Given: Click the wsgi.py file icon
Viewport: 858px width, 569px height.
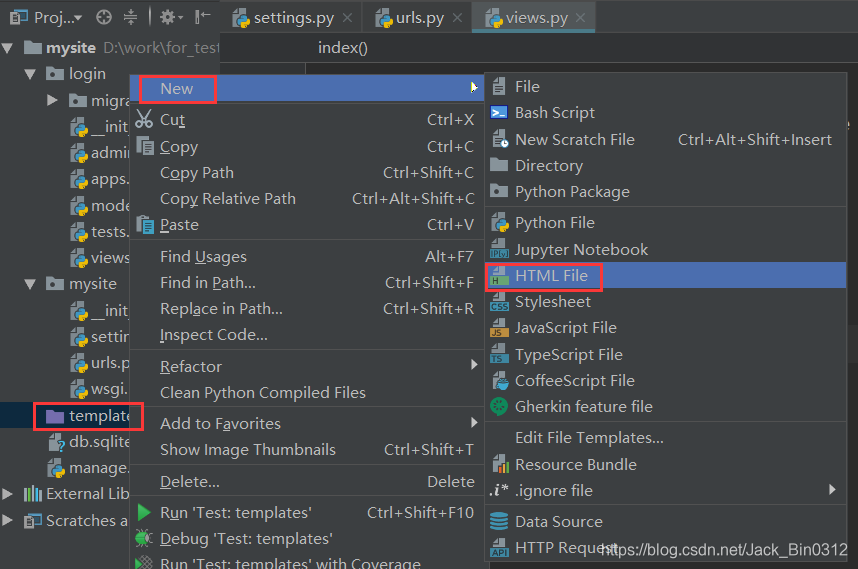Looking at the screenshot, I should tap(79, 390).
